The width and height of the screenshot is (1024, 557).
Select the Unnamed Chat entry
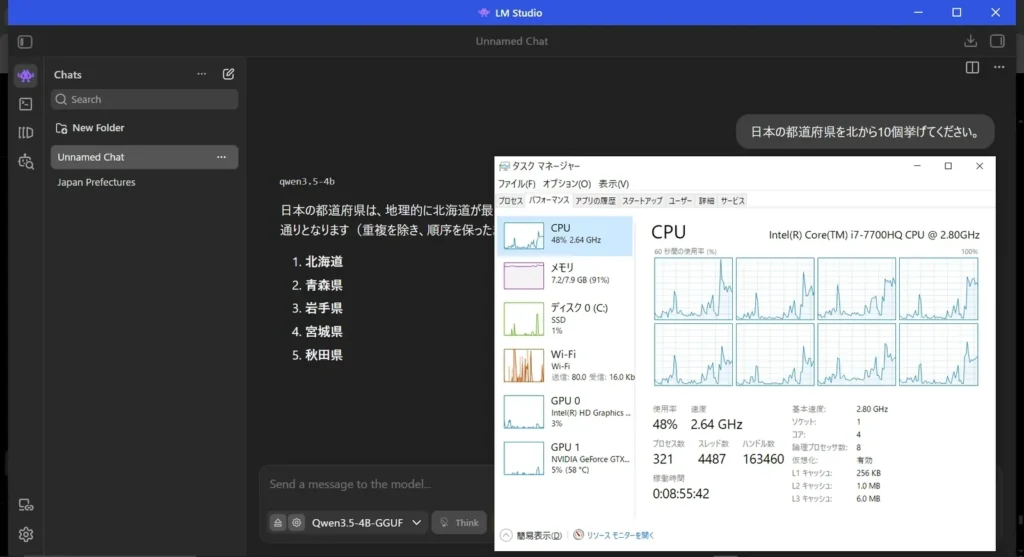coord(144,157)
